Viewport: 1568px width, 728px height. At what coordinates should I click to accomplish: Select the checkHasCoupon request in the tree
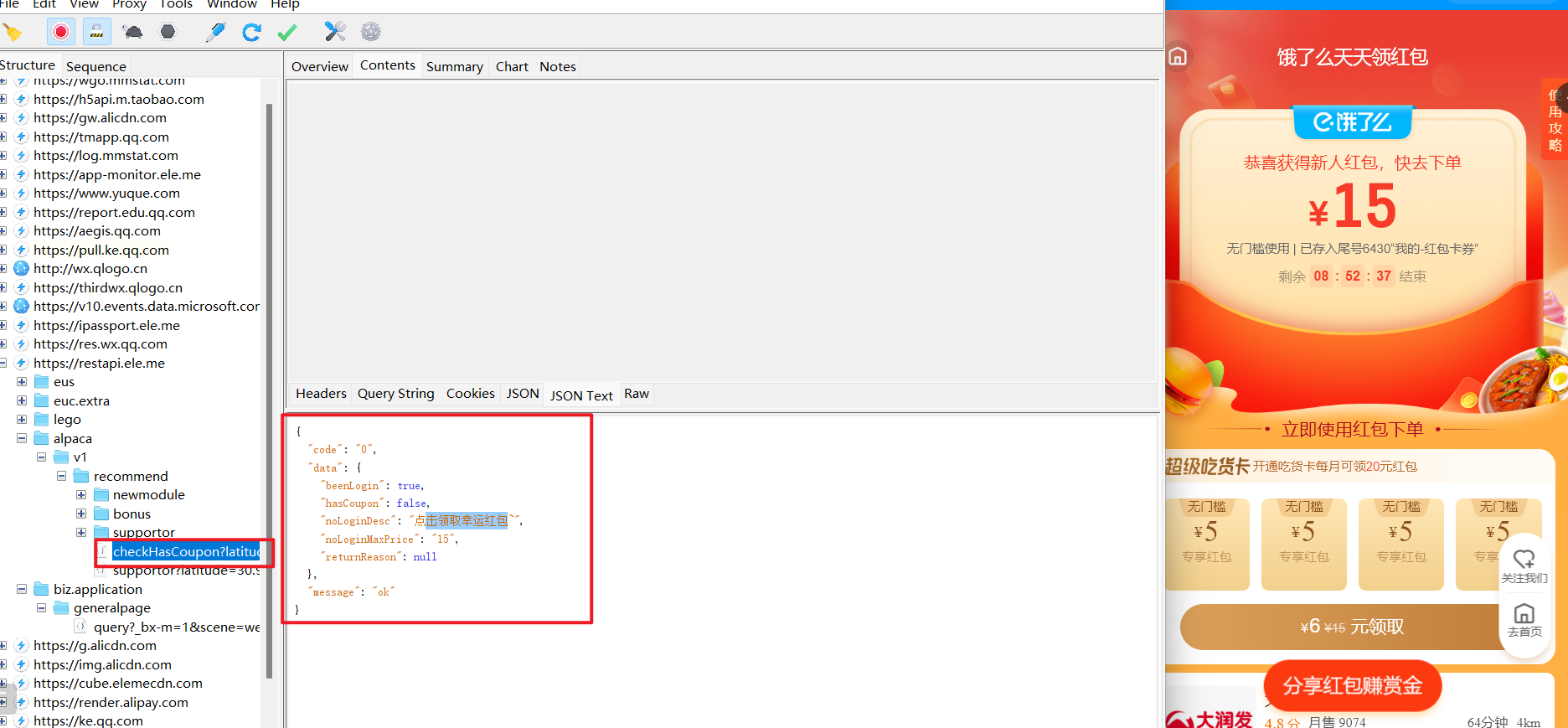[x=186, y=552]
